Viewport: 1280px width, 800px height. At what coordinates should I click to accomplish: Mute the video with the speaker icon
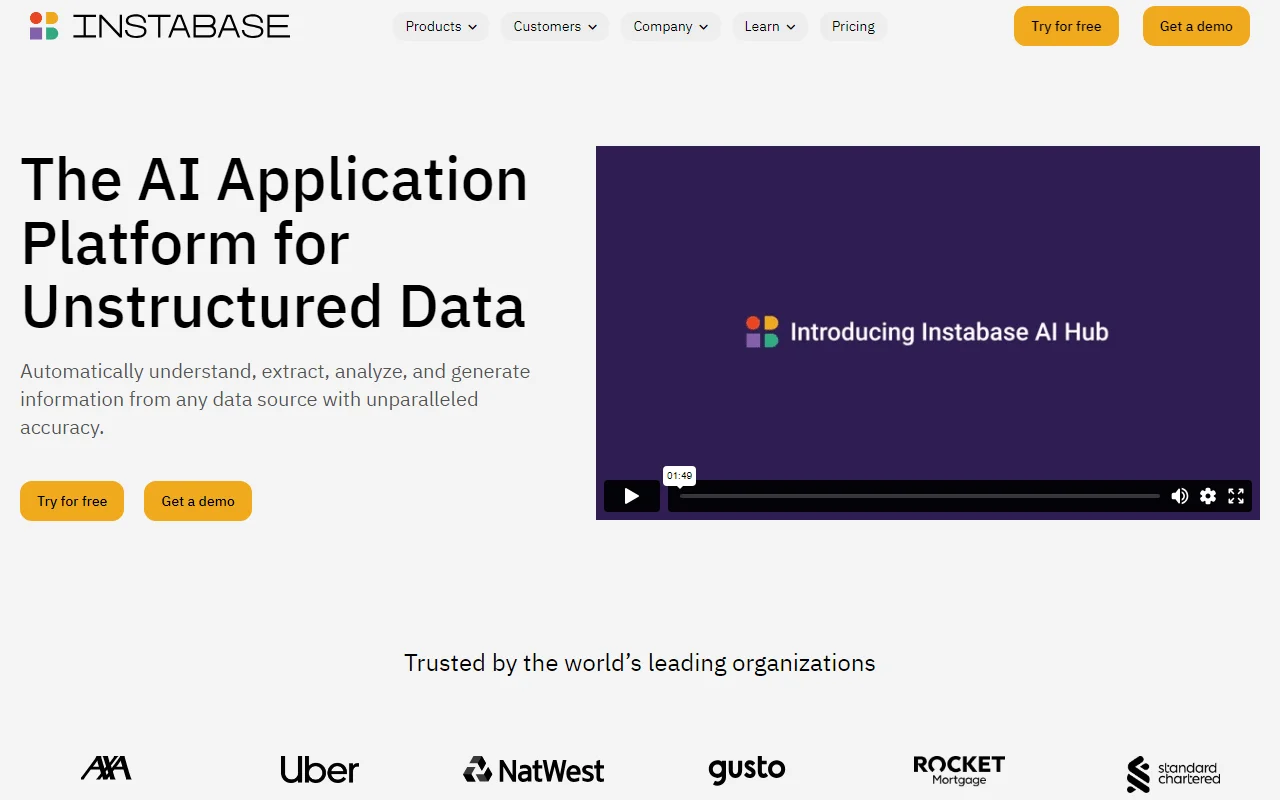click(1180, 496)
